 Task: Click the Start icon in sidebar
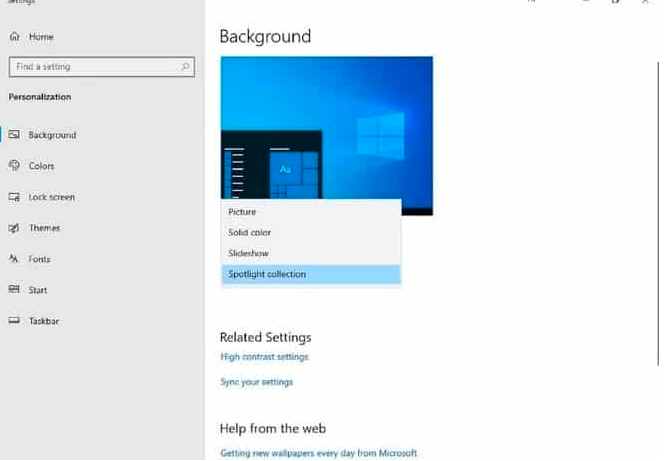(14, 290)
